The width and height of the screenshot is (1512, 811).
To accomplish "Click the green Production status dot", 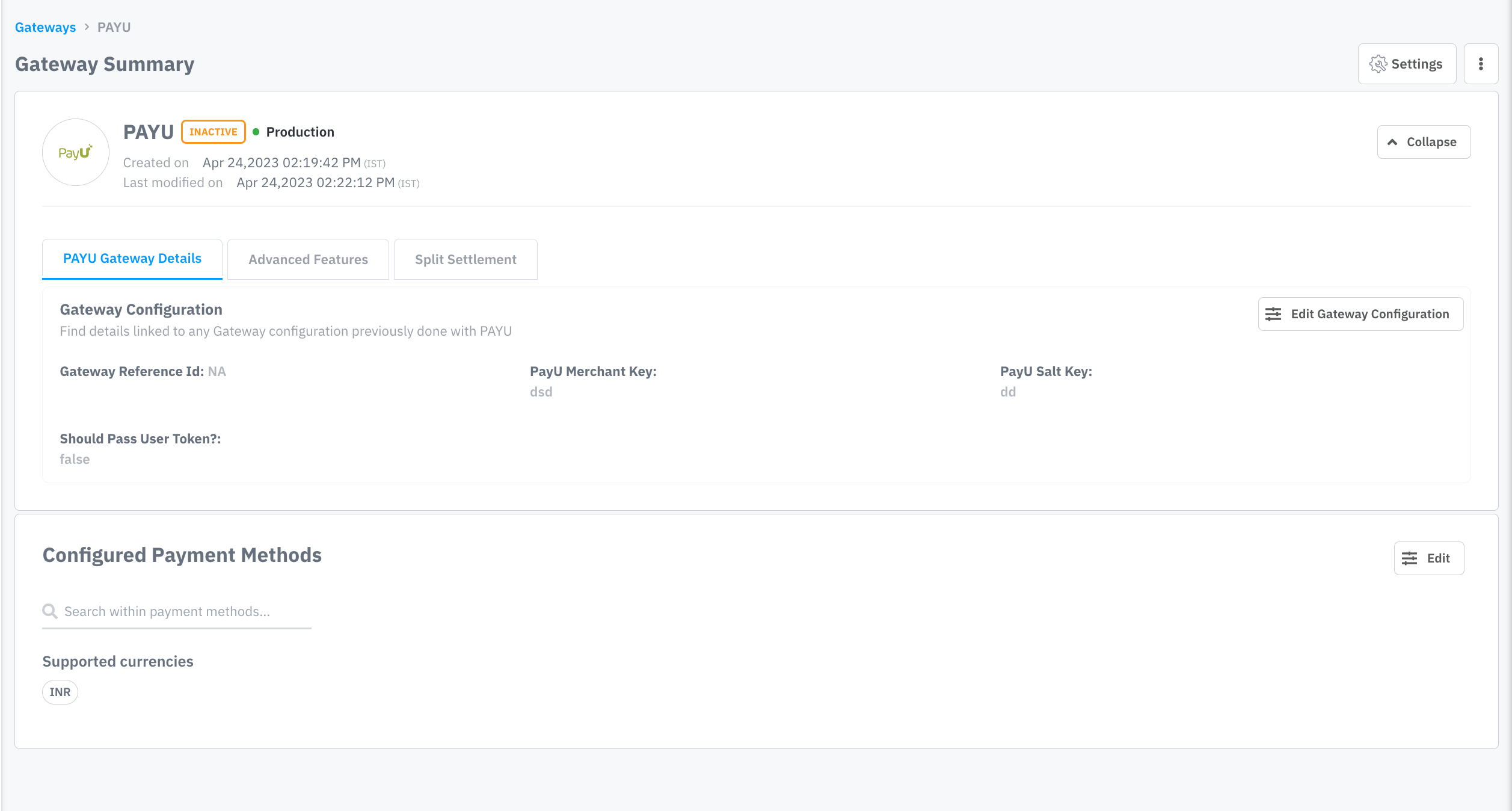I will (x=256, y=132).
